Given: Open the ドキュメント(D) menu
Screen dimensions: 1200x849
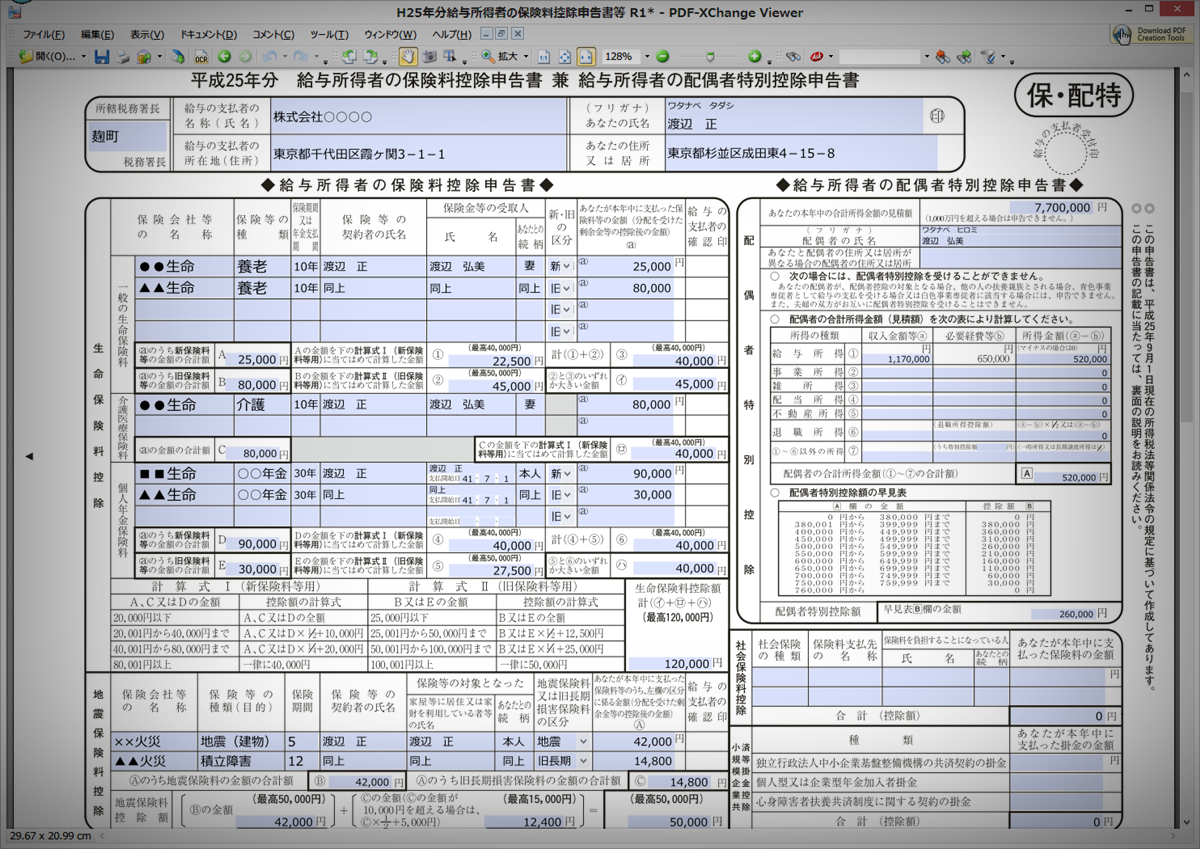Looking at the screenshot, I should [x=208, y=34].
